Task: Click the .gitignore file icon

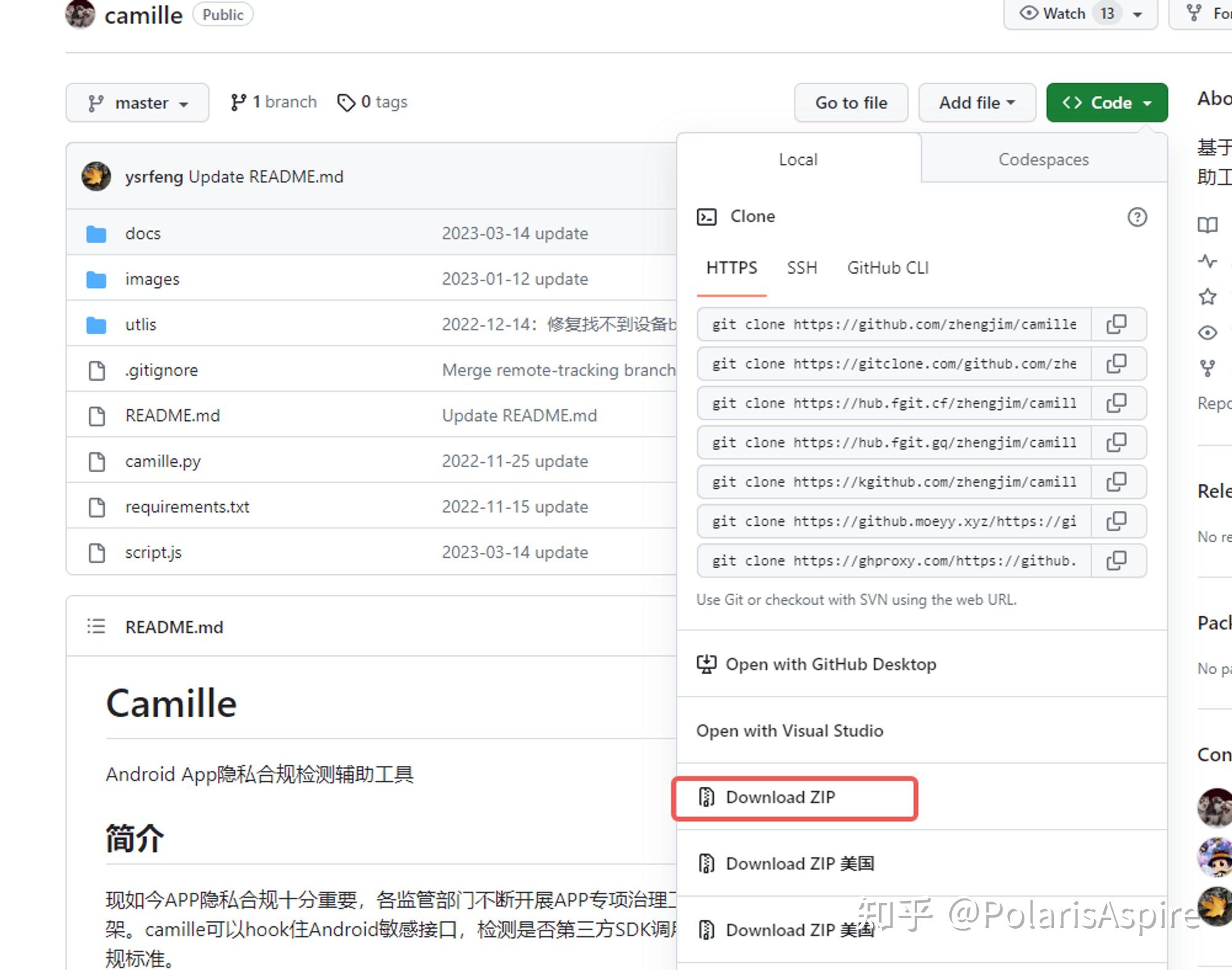Action: (97, 371)
